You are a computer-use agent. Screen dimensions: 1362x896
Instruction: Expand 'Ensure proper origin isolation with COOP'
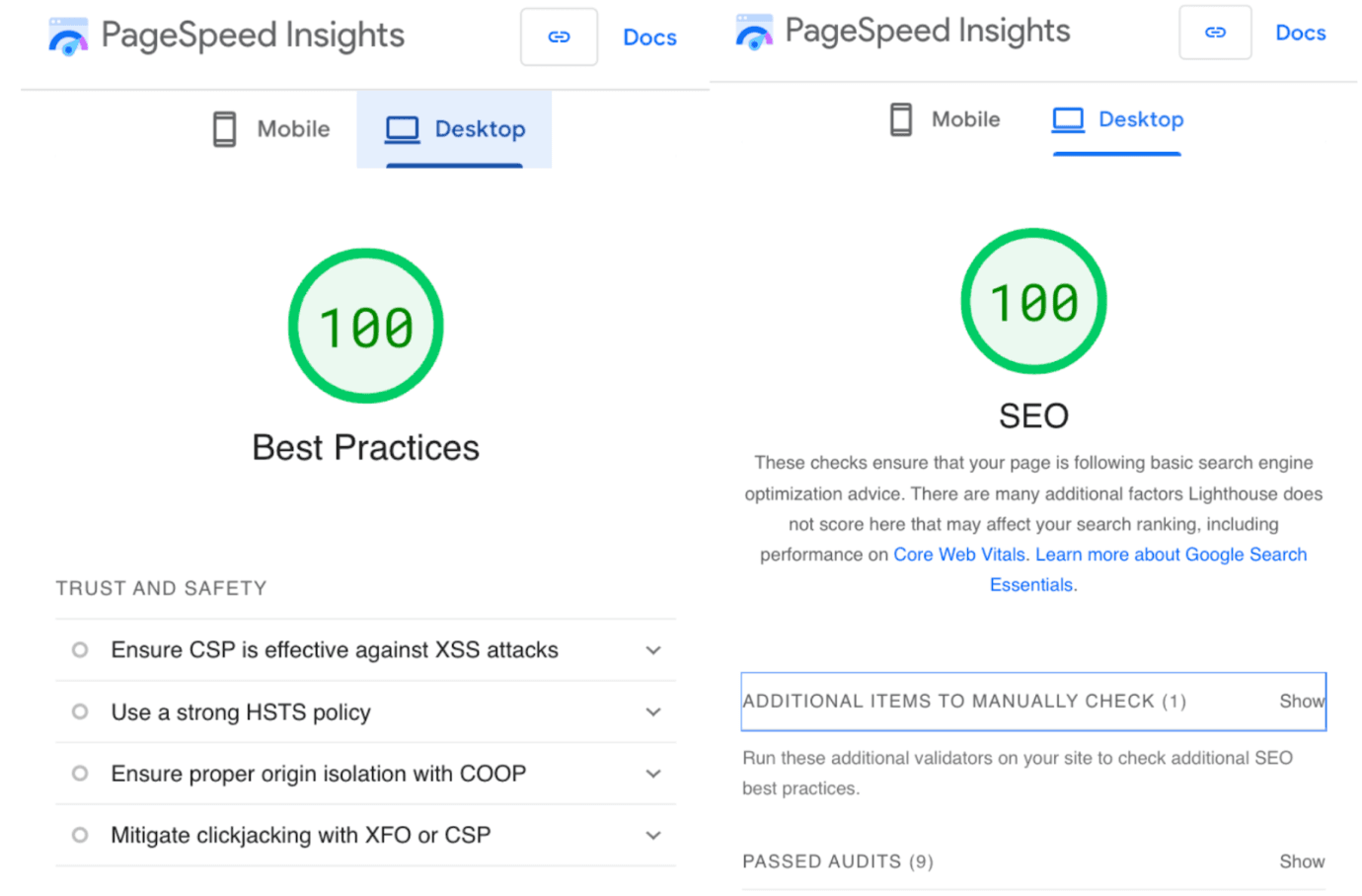(x=653, y=774)
